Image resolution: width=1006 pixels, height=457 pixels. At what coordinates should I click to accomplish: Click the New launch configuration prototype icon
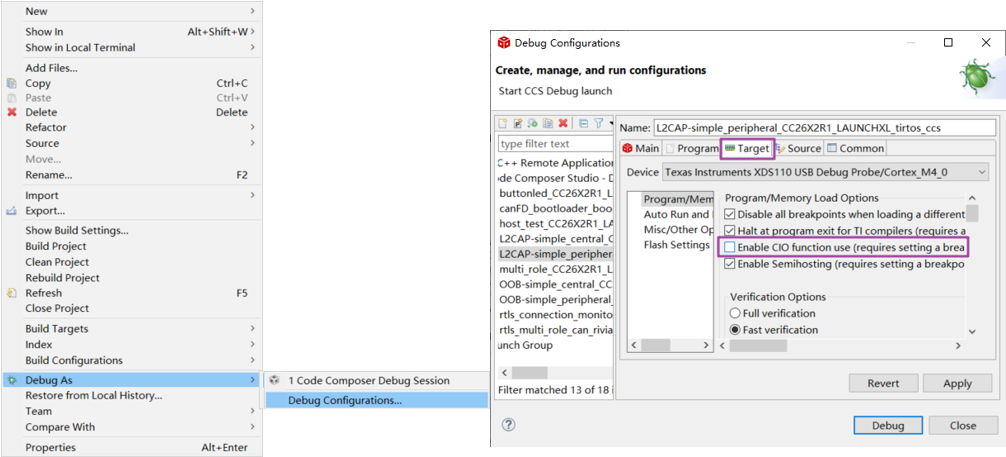tap(518, 123)
